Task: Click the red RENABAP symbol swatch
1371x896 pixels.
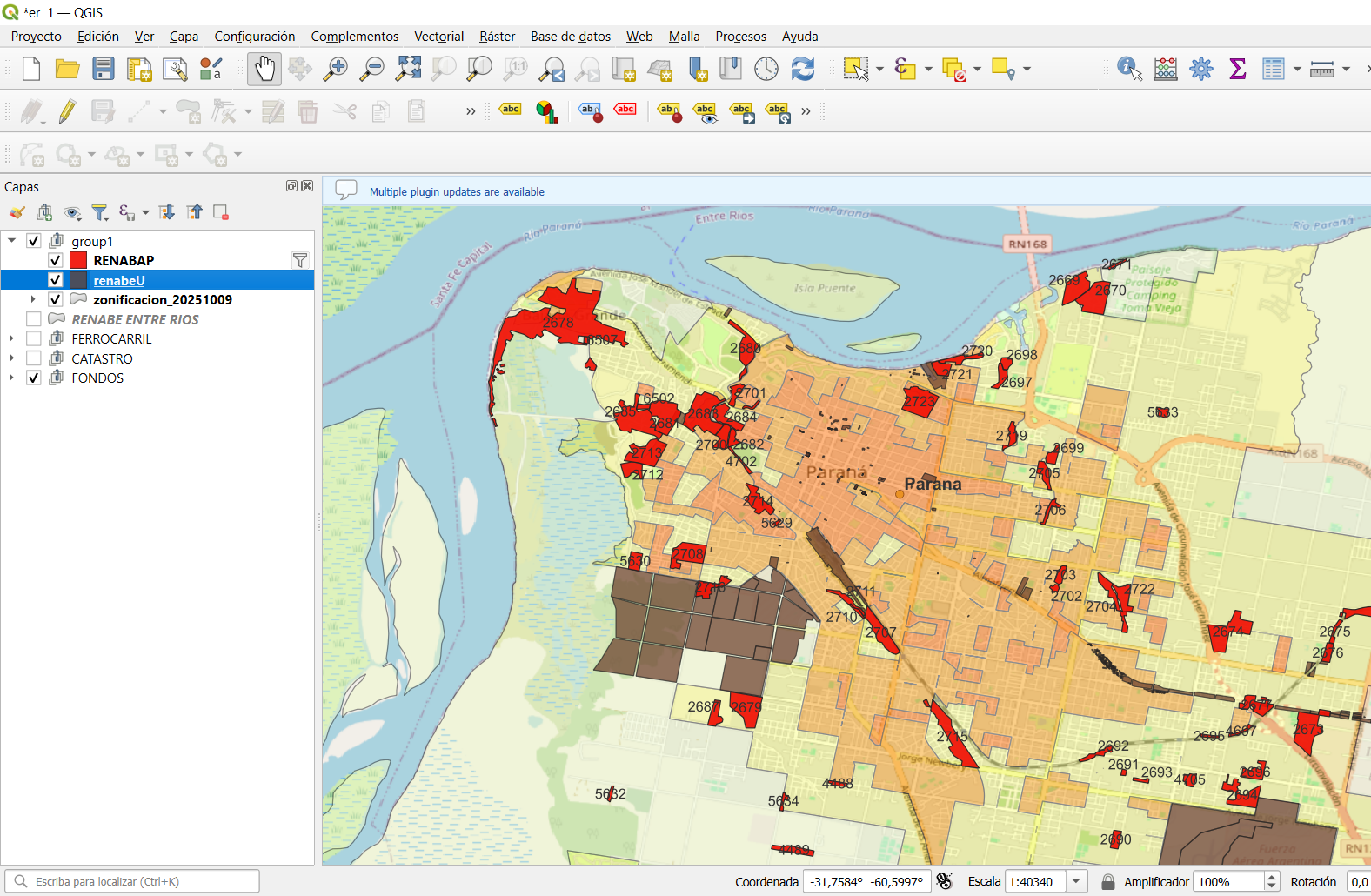Action: tap(78, 260)
